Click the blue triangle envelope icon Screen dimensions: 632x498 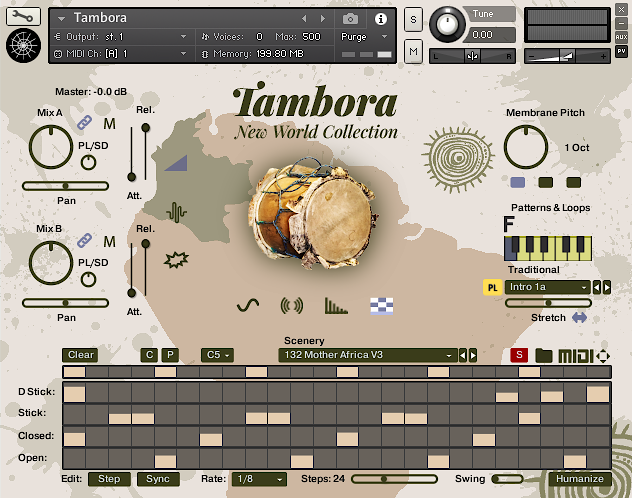coord(177,163)
